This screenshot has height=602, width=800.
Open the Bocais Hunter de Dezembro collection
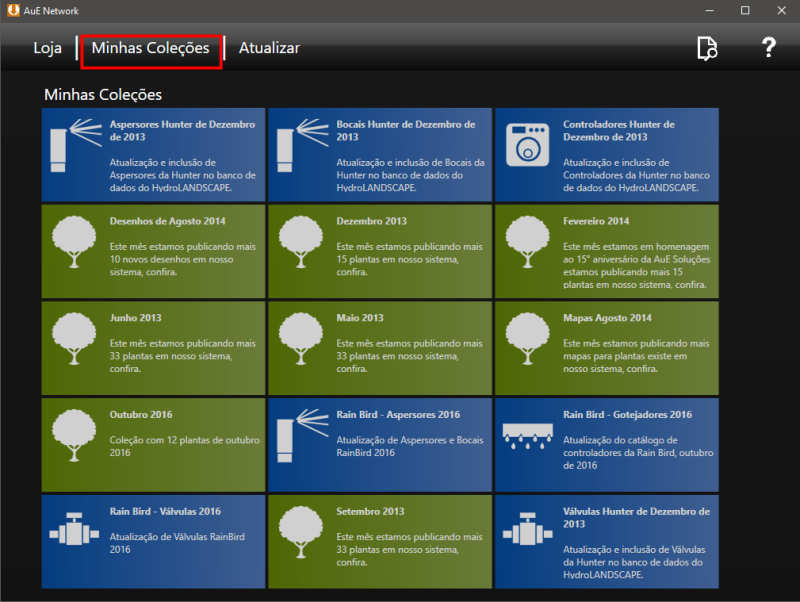point(380,155)
